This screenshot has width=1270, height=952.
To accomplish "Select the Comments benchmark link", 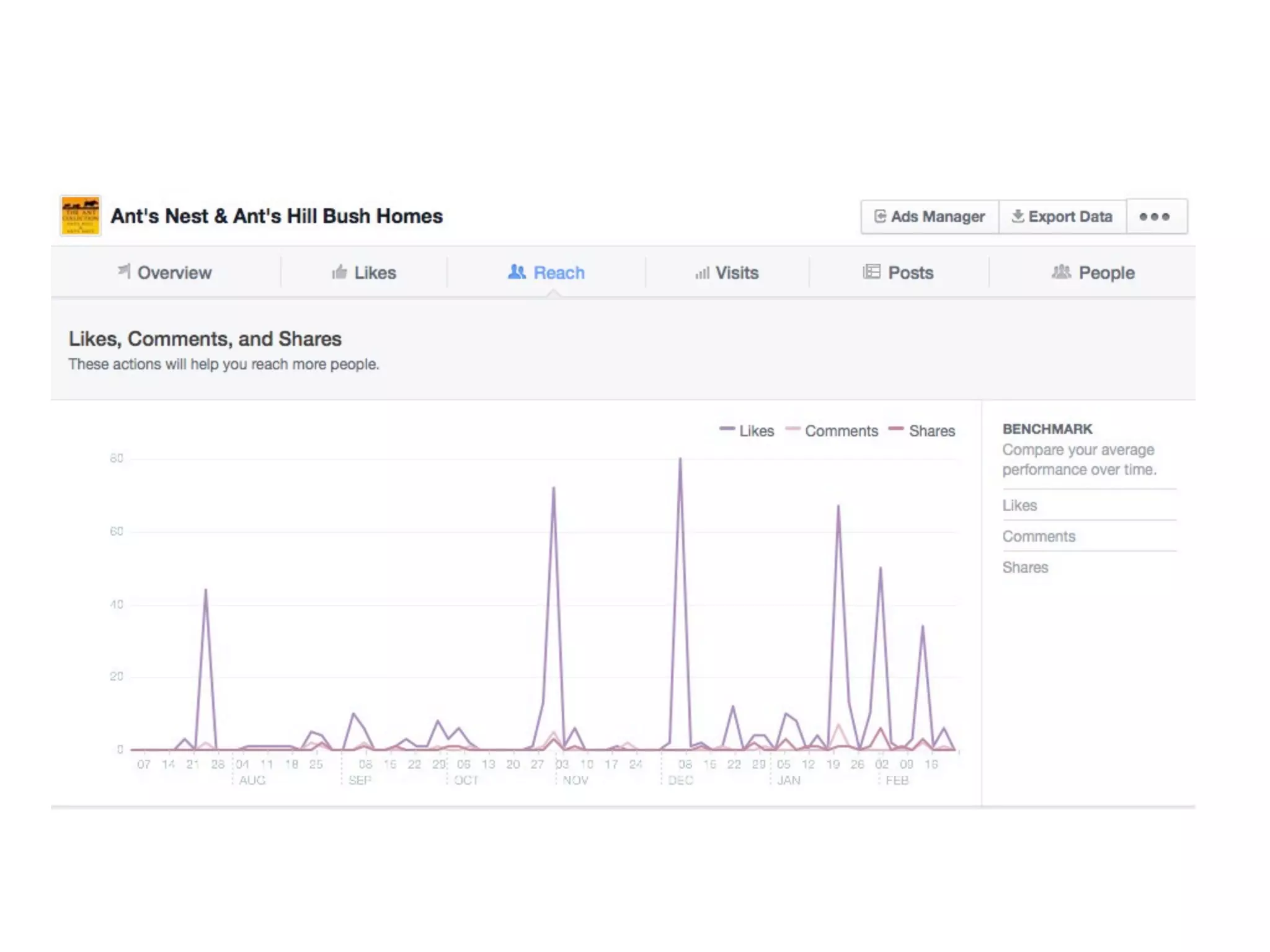I will tap(1039, 536).
